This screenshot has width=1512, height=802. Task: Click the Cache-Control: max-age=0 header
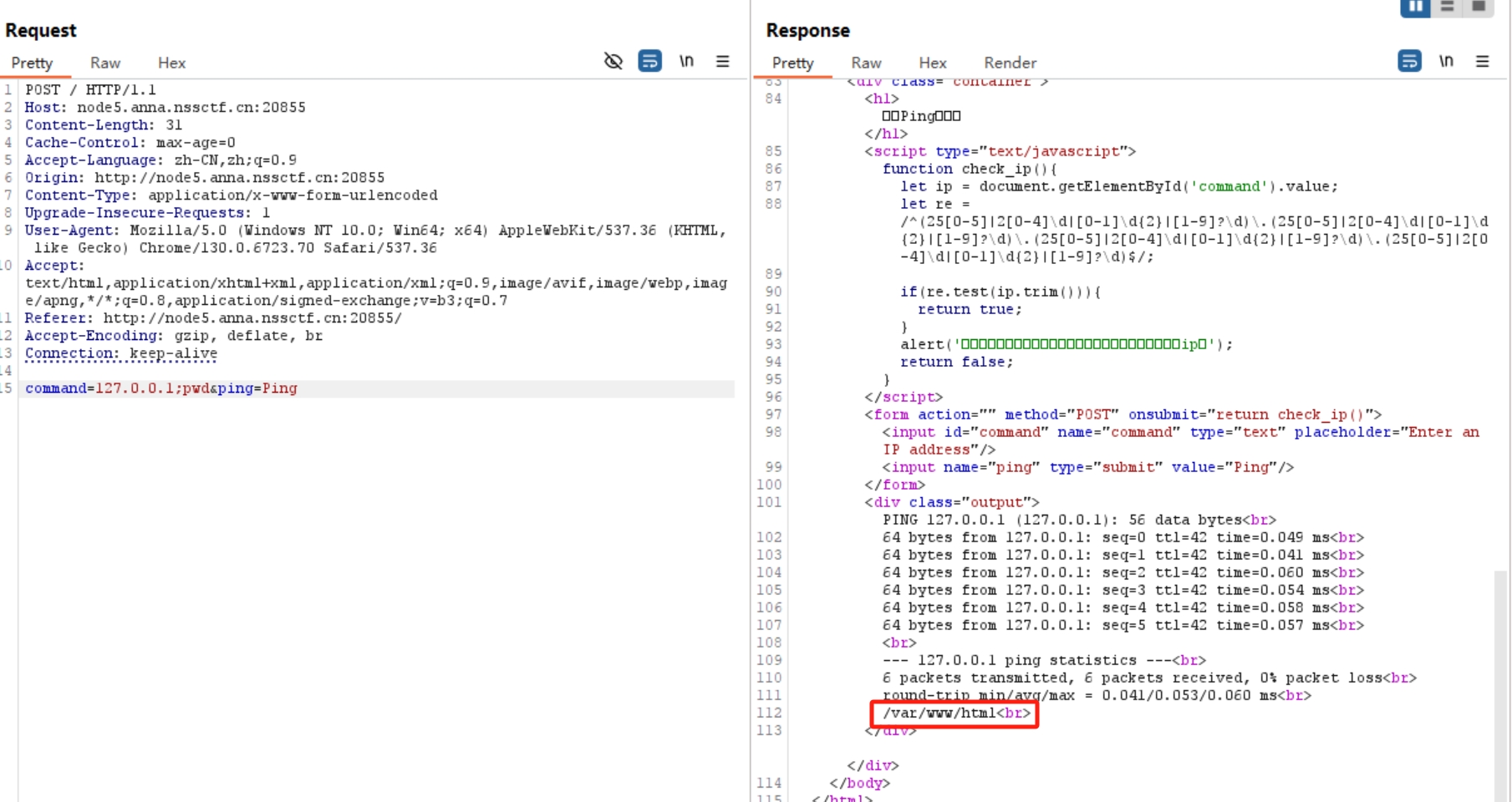pos(130,142)
